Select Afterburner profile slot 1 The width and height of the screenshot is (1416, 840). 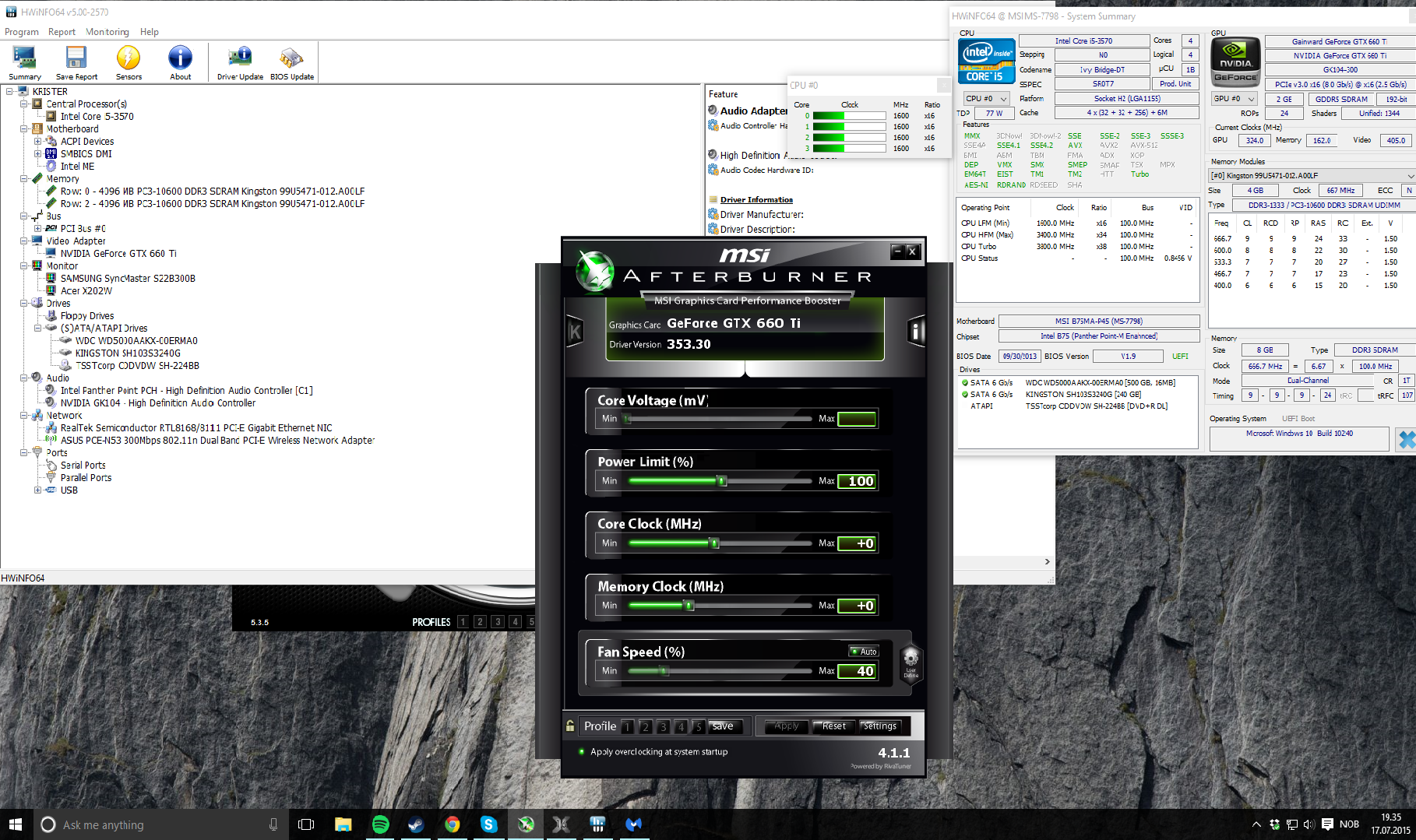point(628,726)
